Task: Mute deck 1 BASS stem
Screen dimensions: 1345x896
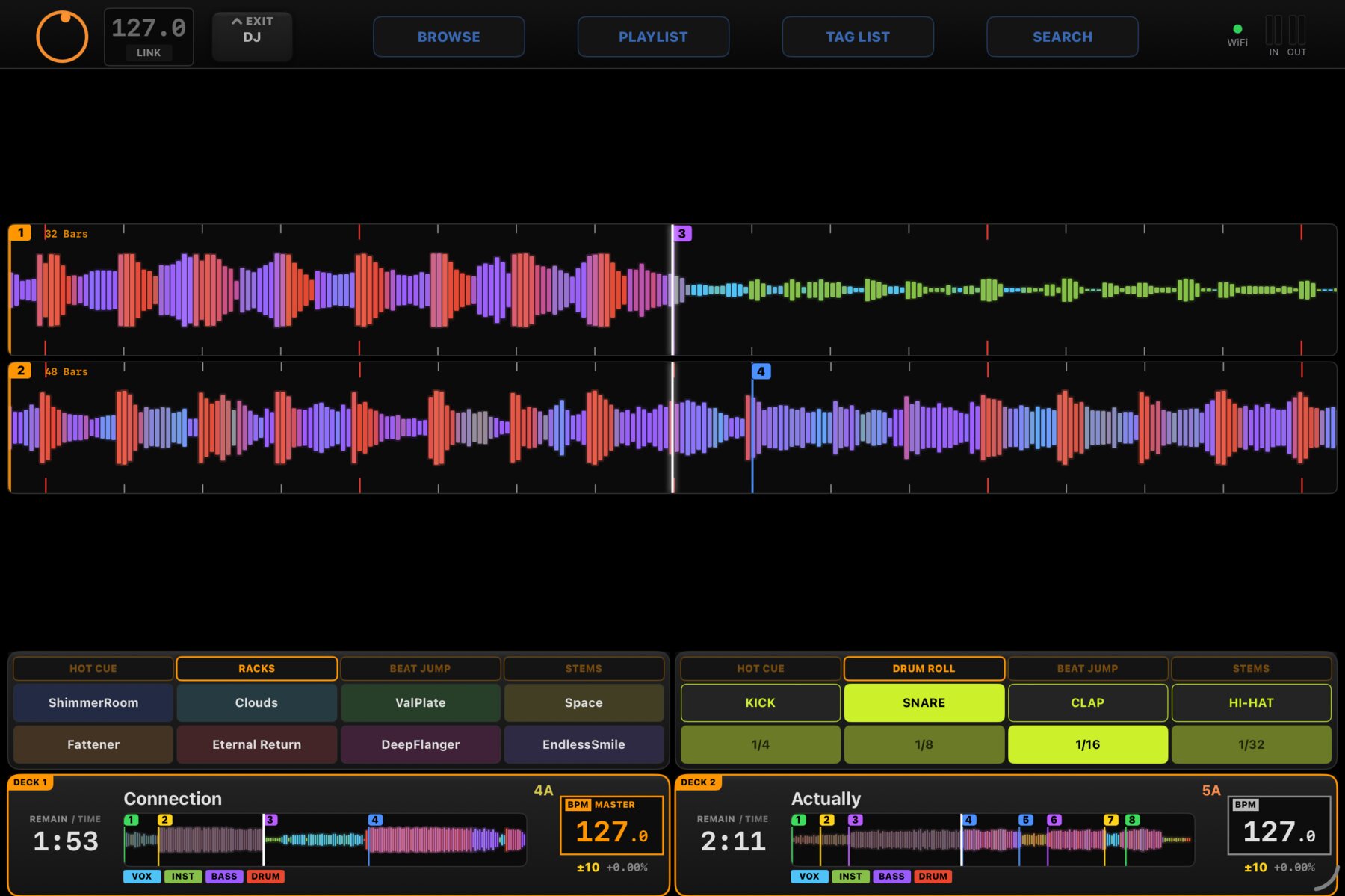Action: pyautogui.click(x=224, y=876)
